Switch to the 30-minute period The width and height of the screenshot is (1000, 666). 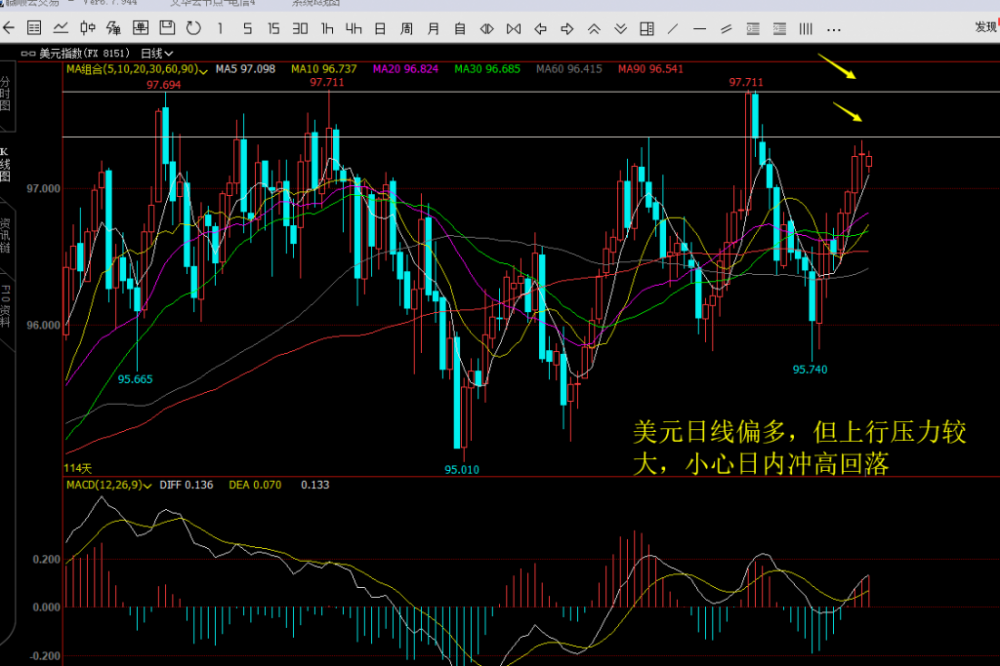click(x=300, y=28)
